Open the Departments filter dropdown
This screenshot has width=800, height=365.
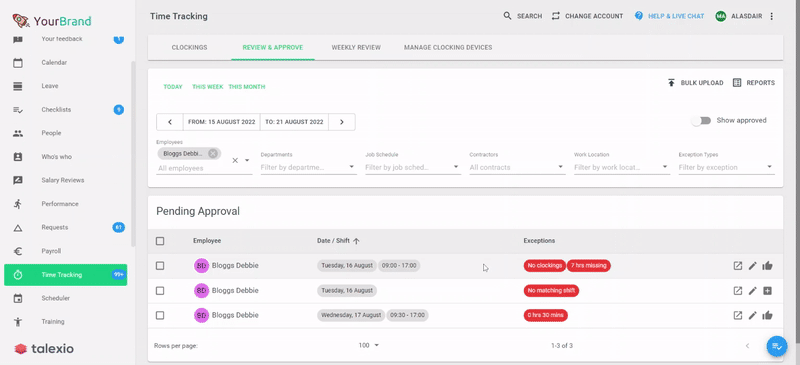[352, 167]
